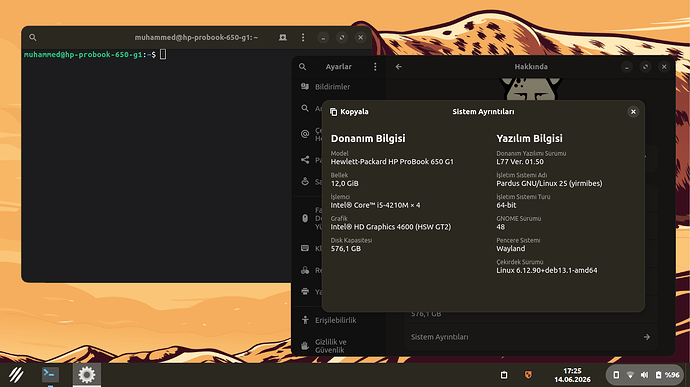This screenshot has height=387, width=690.
Task: Click the Settings sidebar search icon
Action: tap(302, 66)
